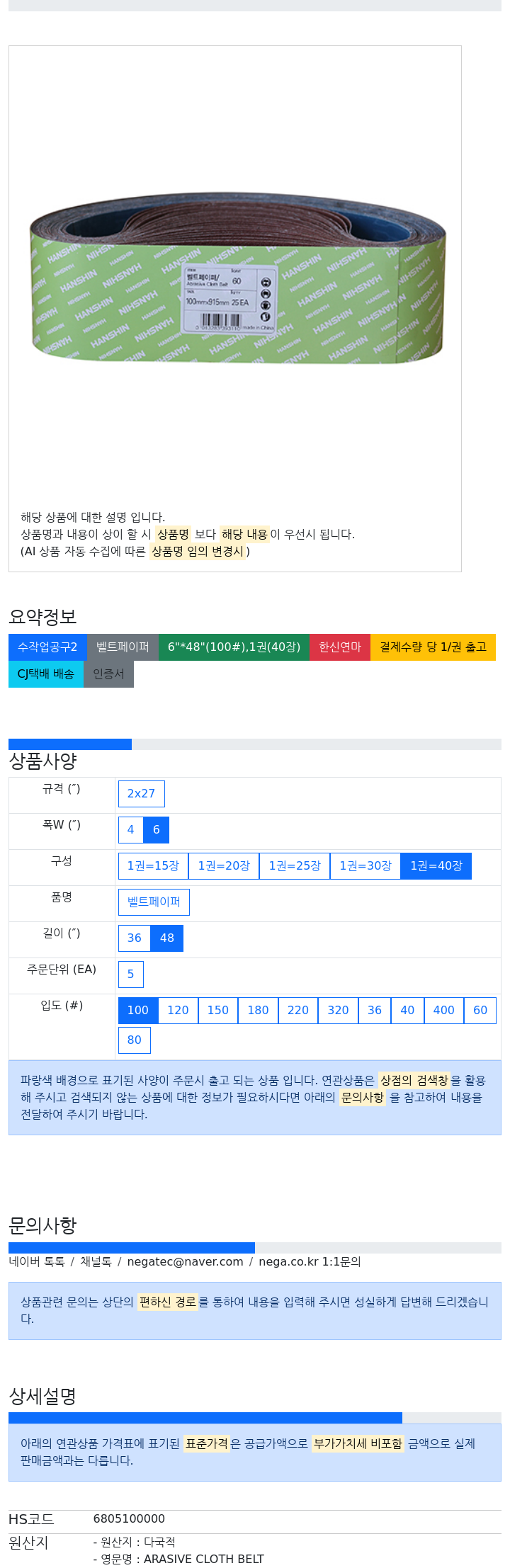Click the 벨트페이퍼 summary tag
The width and height of the screenshot is (510, 1568).
123,647
